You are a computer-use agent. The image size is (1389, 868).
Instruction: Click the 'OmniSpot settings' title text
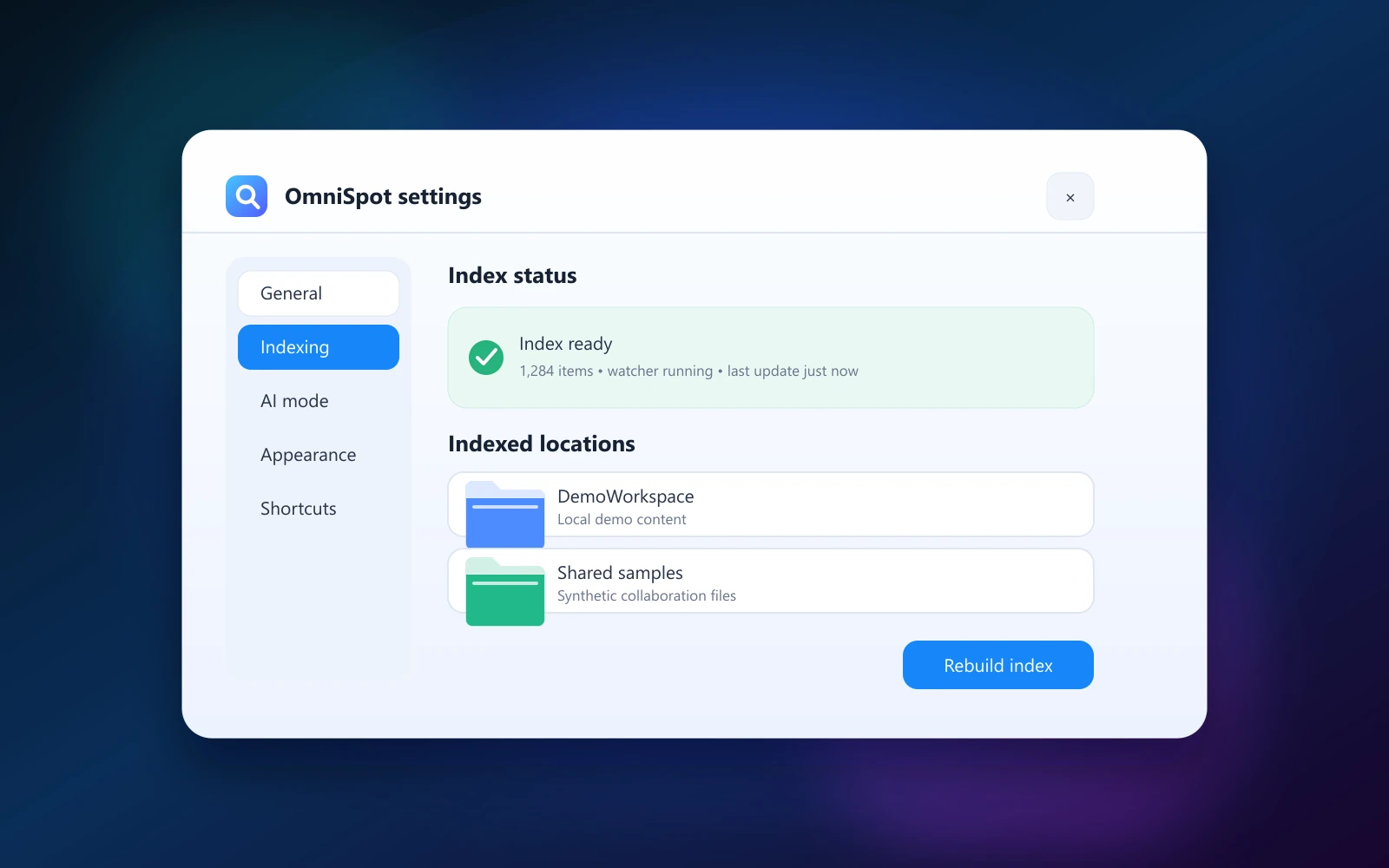tap(383, 197)
